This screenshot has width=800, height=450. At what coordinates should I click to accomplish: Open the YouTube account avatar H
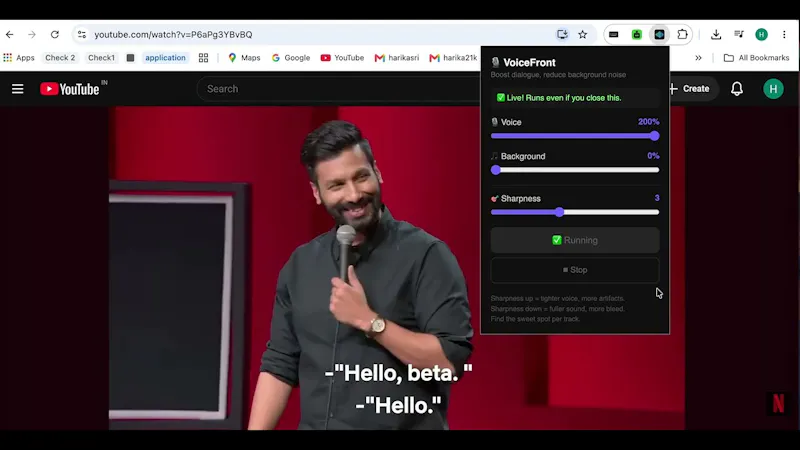pyautogui.click(x=773, y=89)
